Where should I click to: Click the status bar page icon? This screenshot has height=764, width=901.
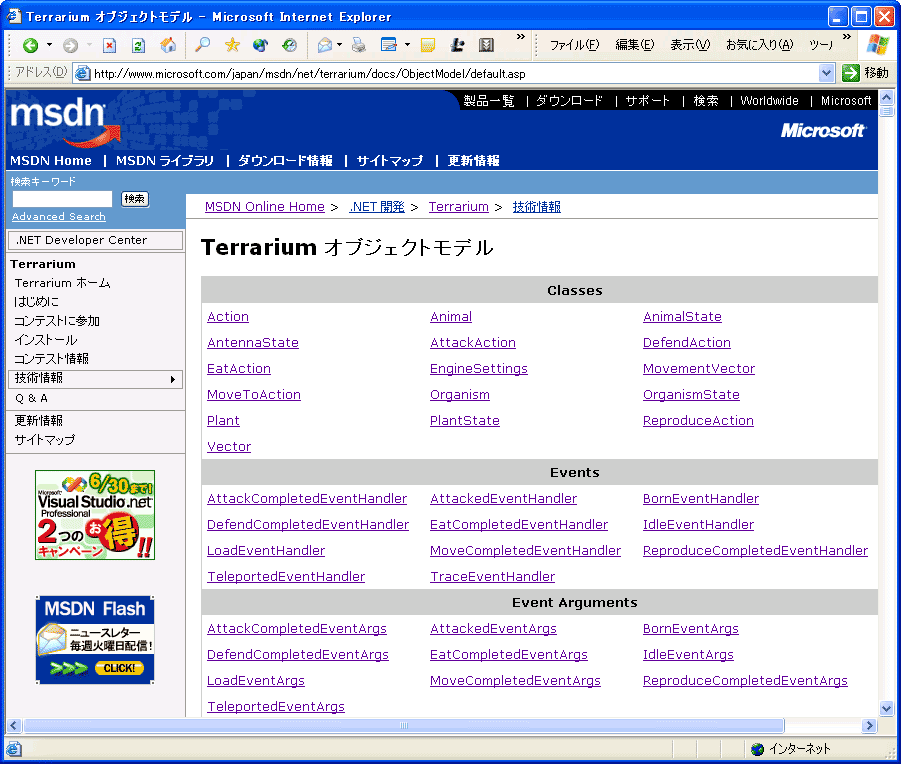tap(14, 749)
